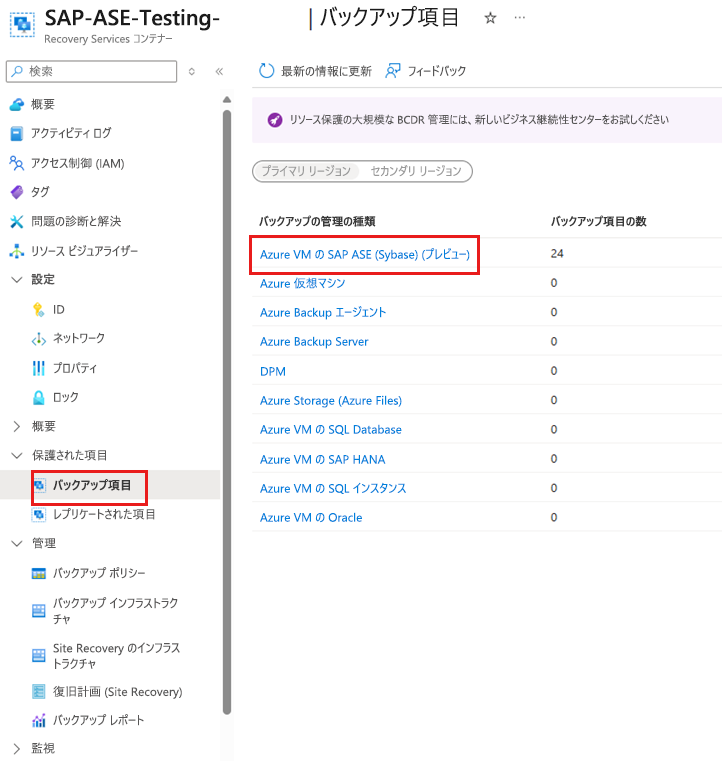Open the Azure Backup Server link
The width and height of the screenshot is (722, 761).
[314, 342]
